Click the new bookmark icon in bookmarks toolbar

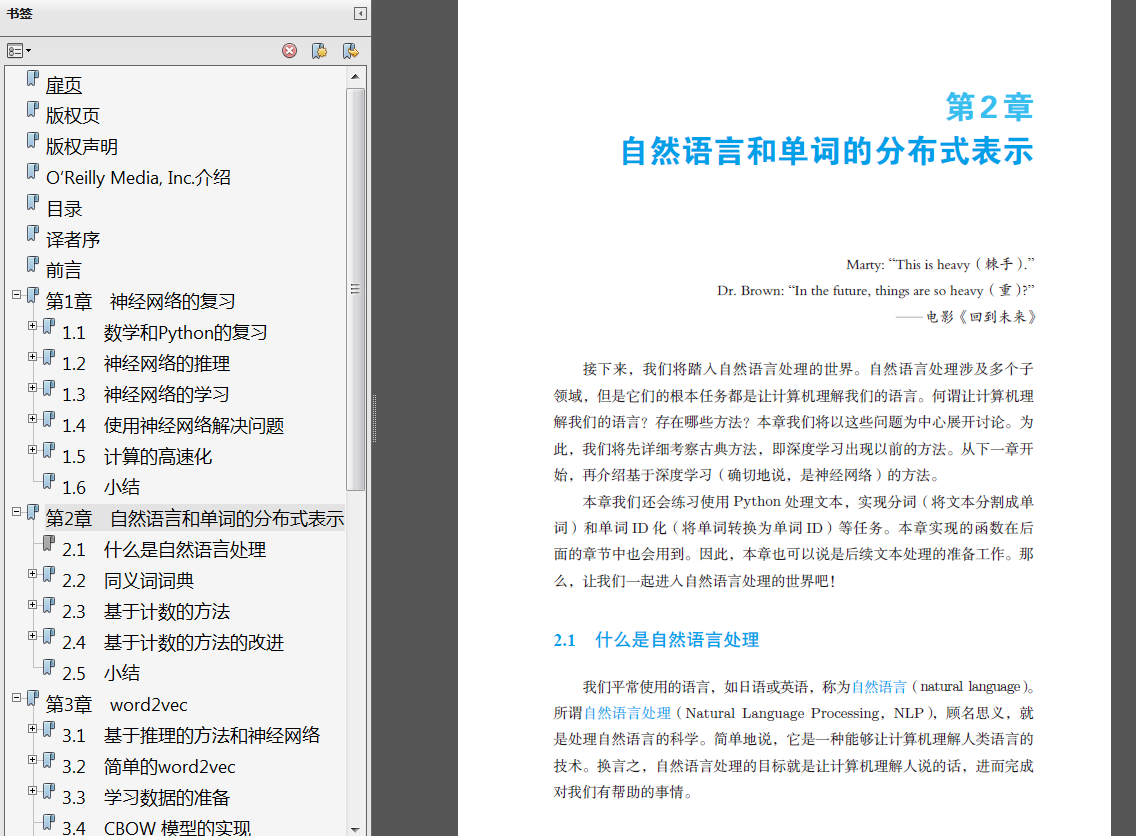[319, 51]
